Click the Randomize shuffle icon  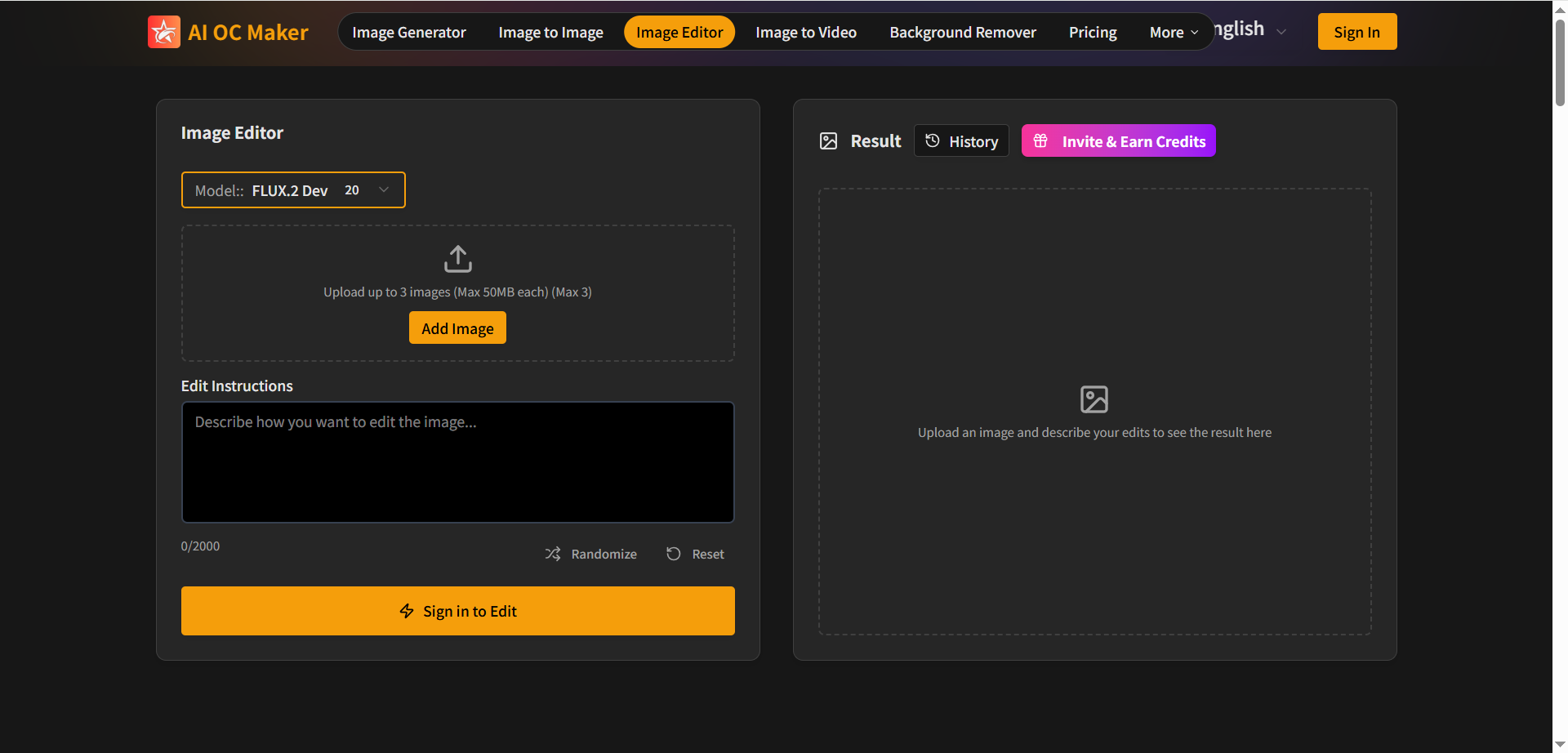pos(553,554)
